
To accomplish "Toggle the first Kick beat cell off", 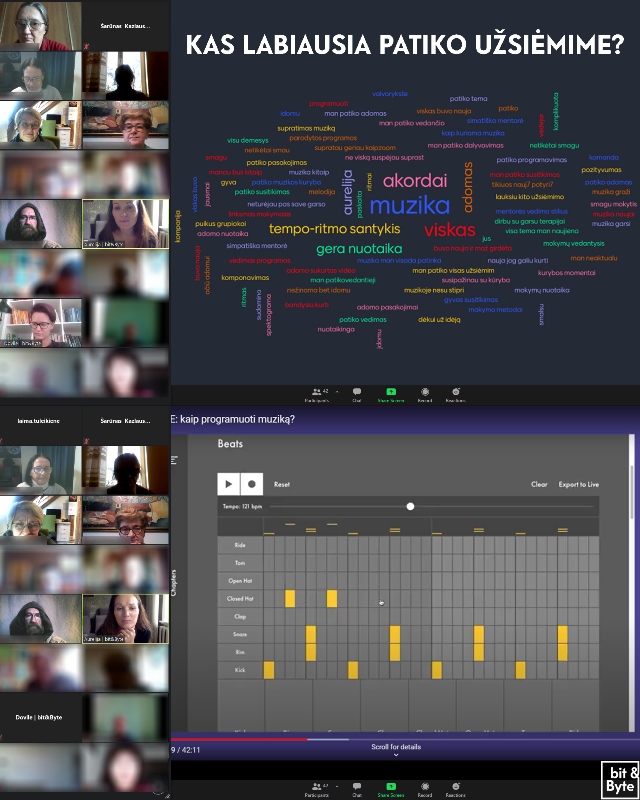I will pyautogui.click(x=269, y=670).
